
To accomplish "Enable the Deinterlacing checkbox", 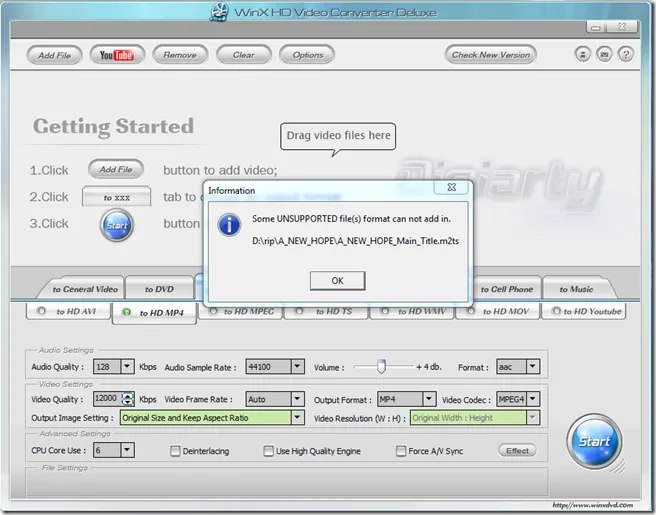I will pyautogui.click(x=176, y=451).
